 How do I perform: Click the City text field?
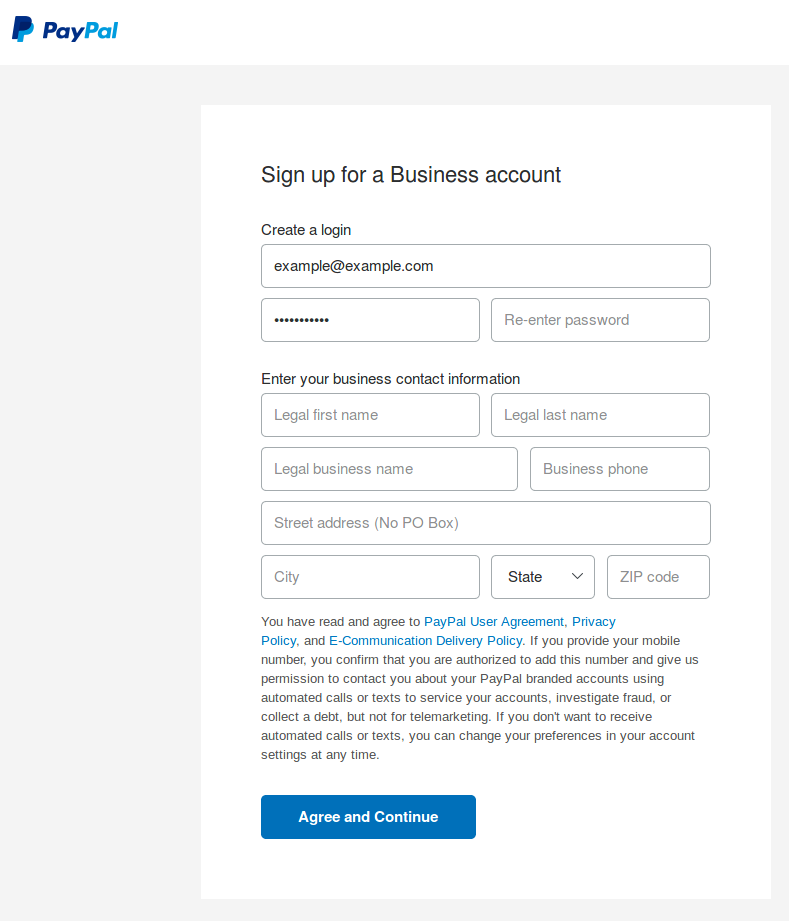click(370, 577)
